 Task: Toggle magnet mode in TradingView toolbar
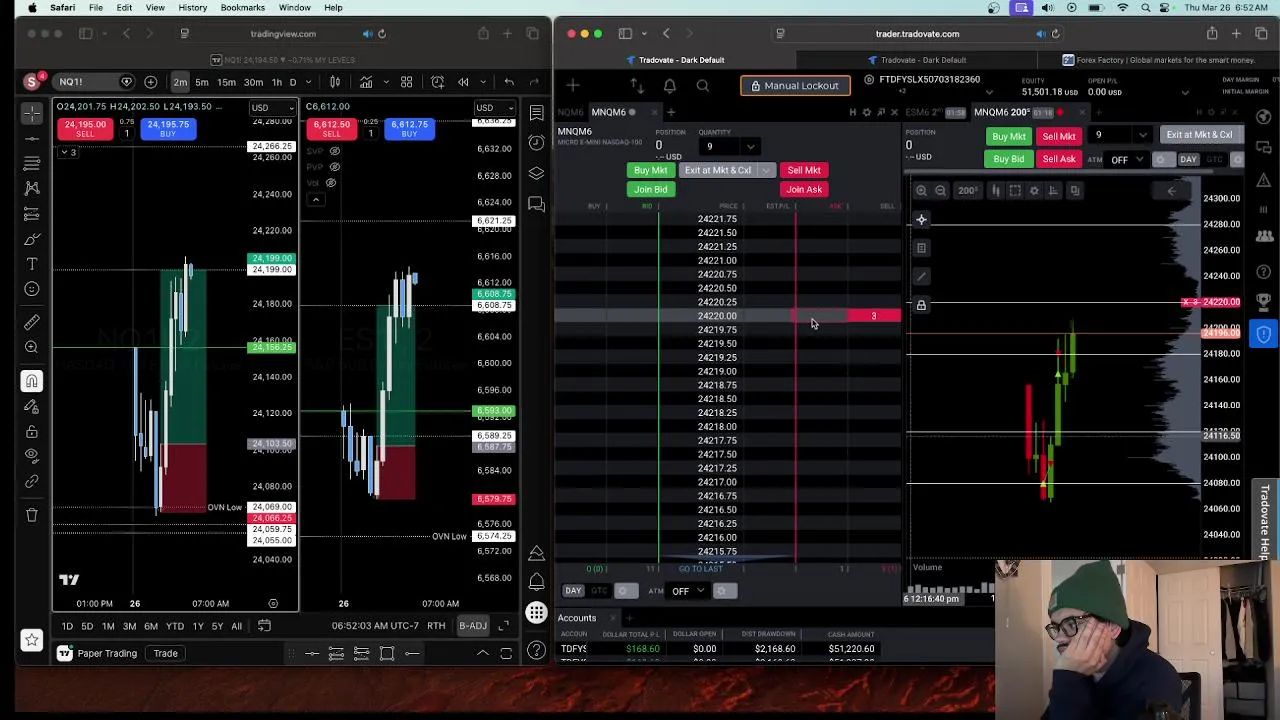coord(32,381)
